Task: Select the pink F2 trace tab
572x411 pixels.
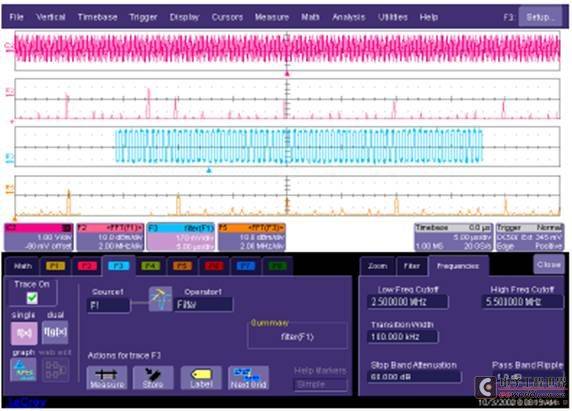Action: pos(87,266)
